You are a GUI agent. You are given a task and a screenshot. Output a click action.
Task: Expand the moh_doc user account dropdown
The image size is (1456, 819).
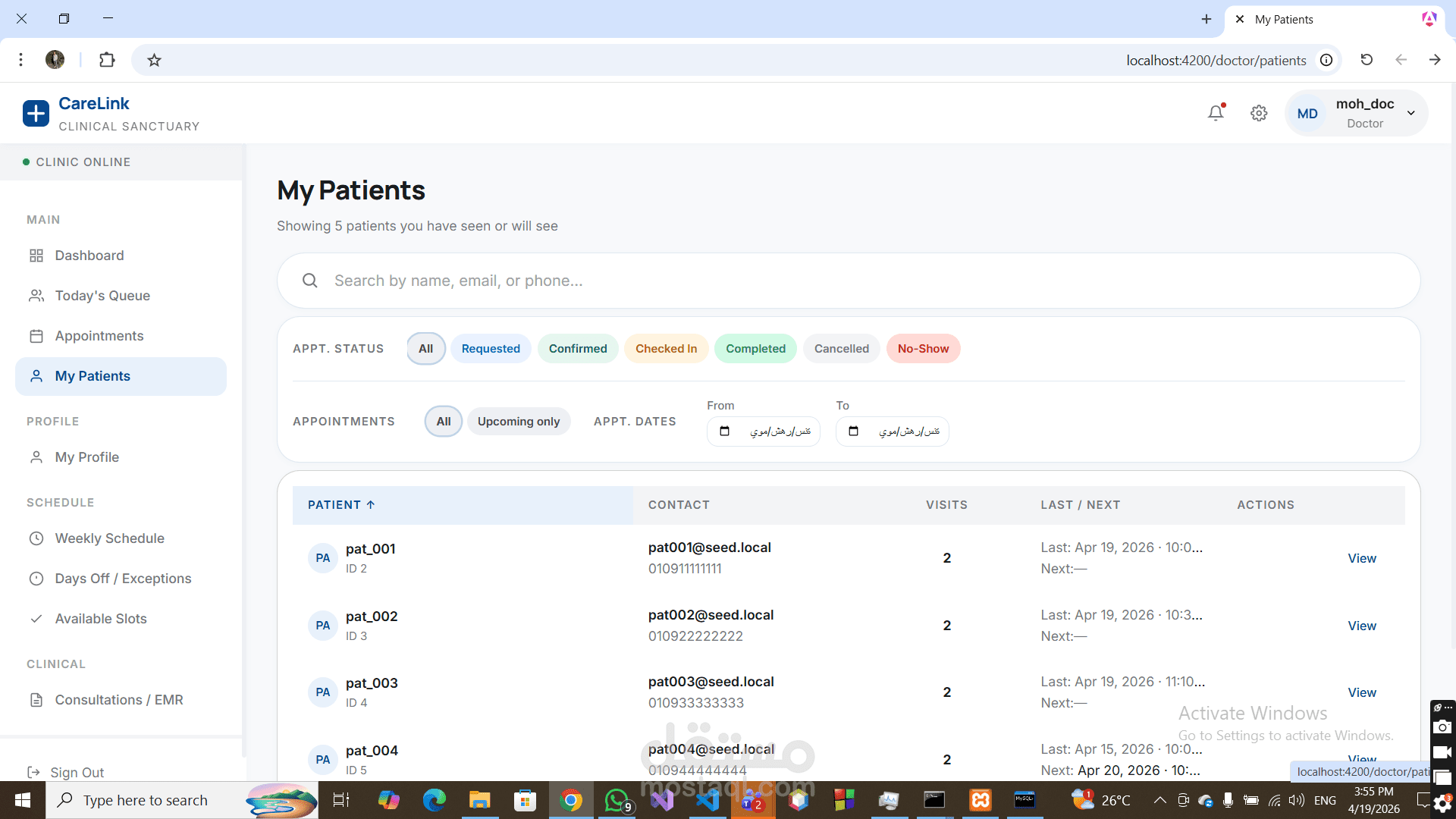tap(1410, 113)
